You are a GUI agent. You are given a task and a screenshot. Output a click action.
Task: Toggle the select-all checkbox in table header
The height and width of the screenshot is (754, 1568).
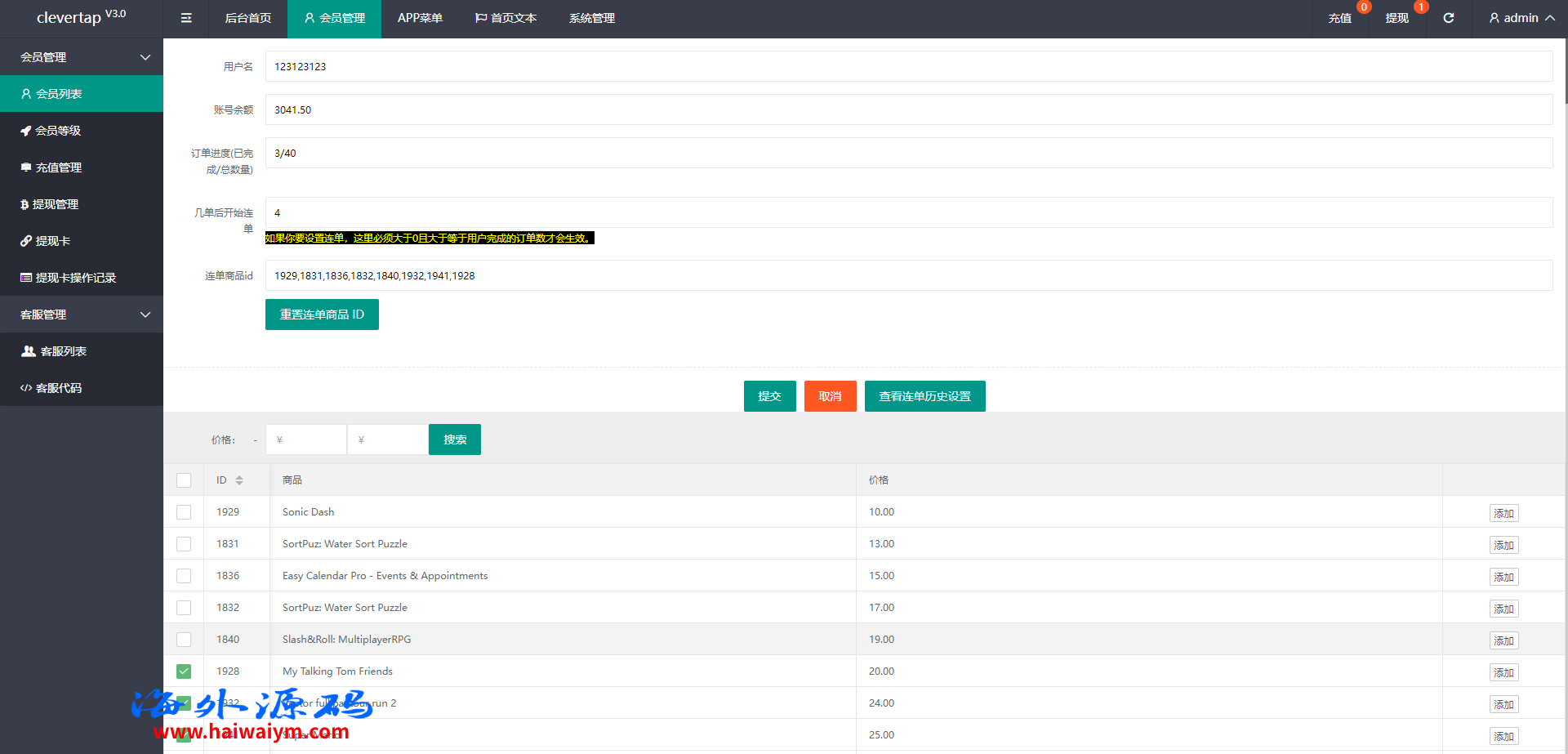(x=184, y=480)
